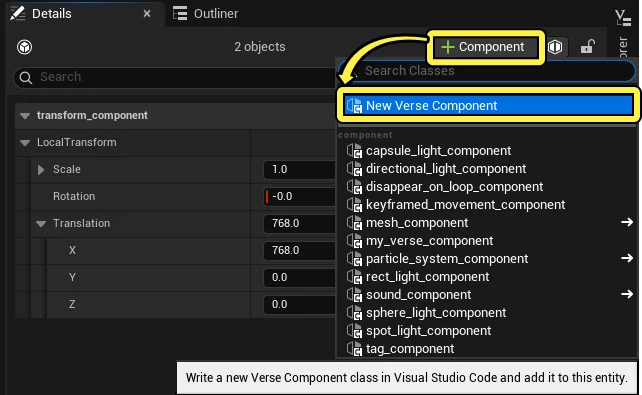642x395 pixels.
Task: Click my_verse_component class icon
Action: (x=355, y=241)
